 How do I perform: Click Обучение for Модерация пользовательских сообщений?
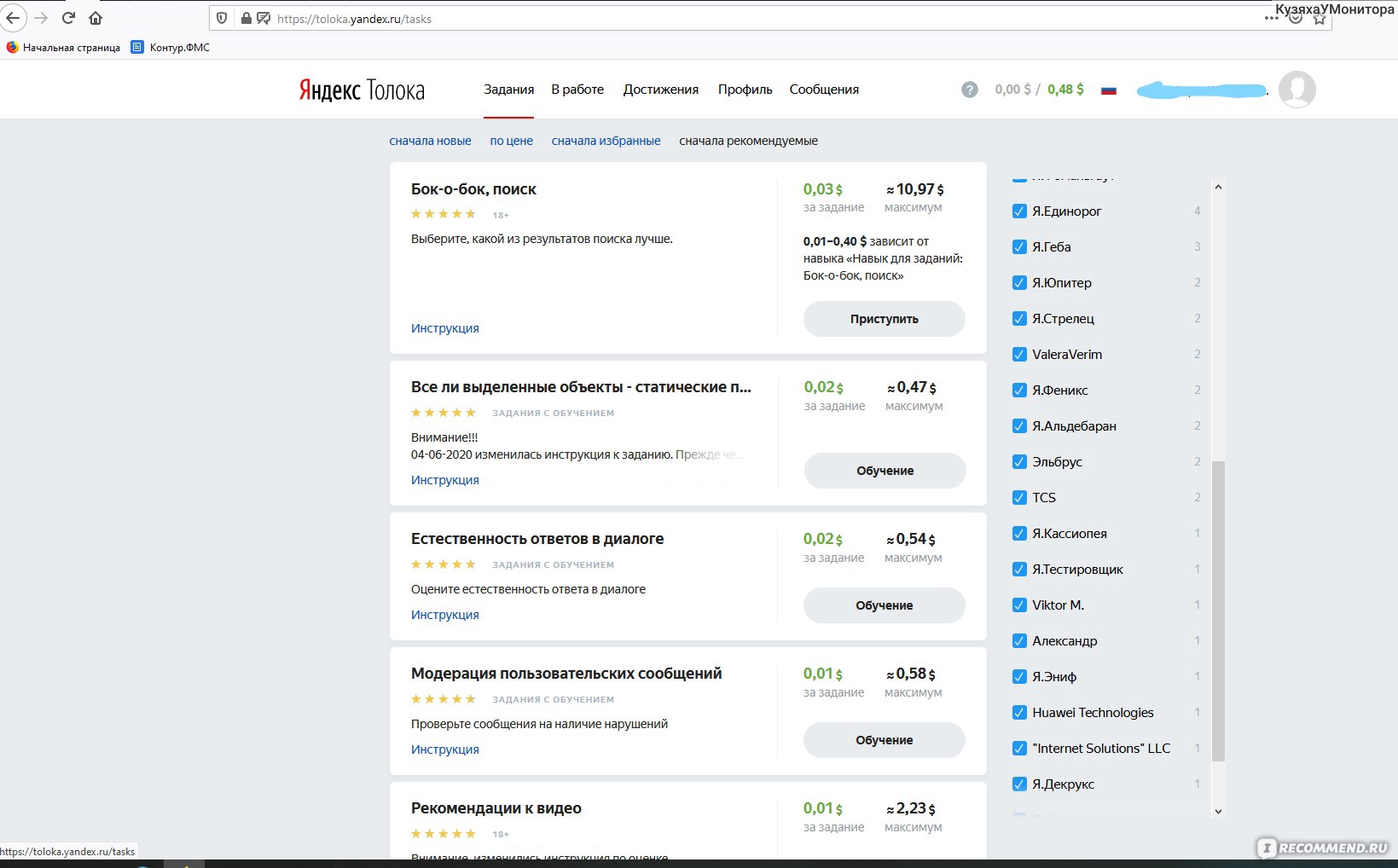[885, 740]
